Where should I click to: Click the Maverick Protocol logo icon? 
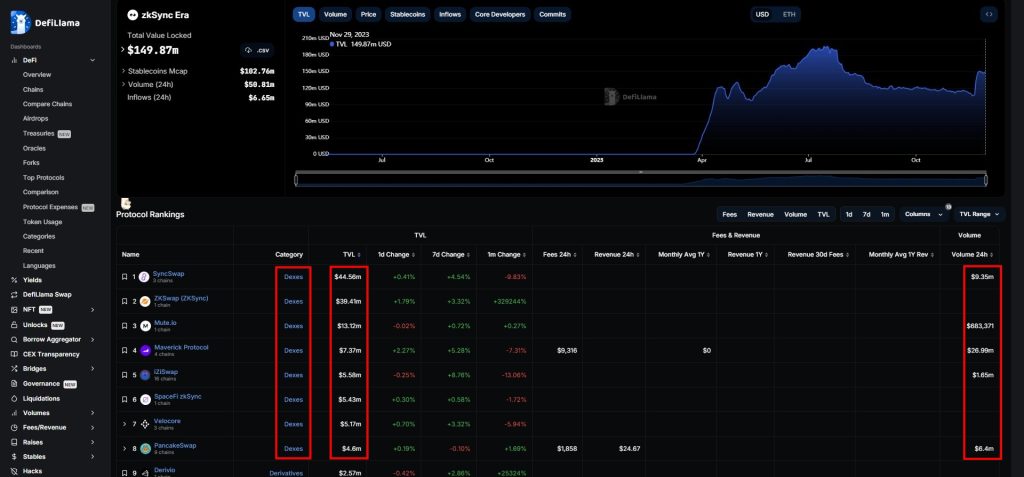pos(145,350)
